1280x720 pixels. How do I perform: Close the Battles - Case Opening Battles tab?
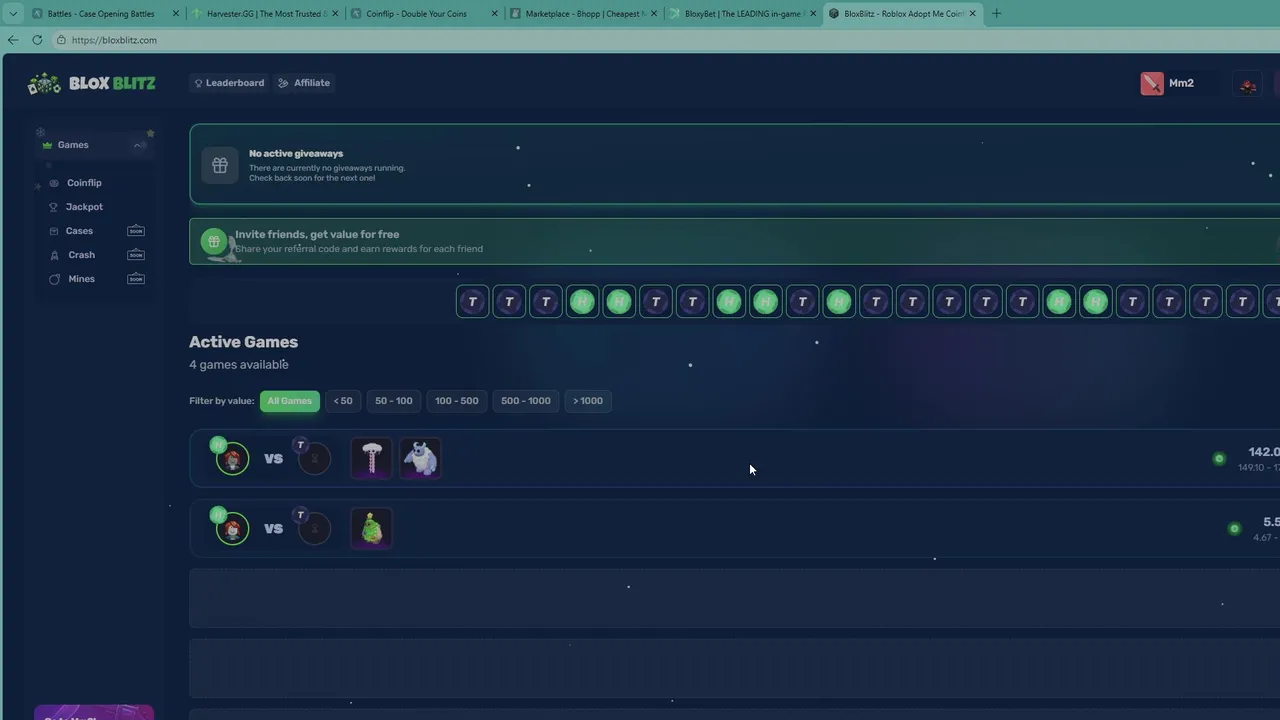(176, 14)
